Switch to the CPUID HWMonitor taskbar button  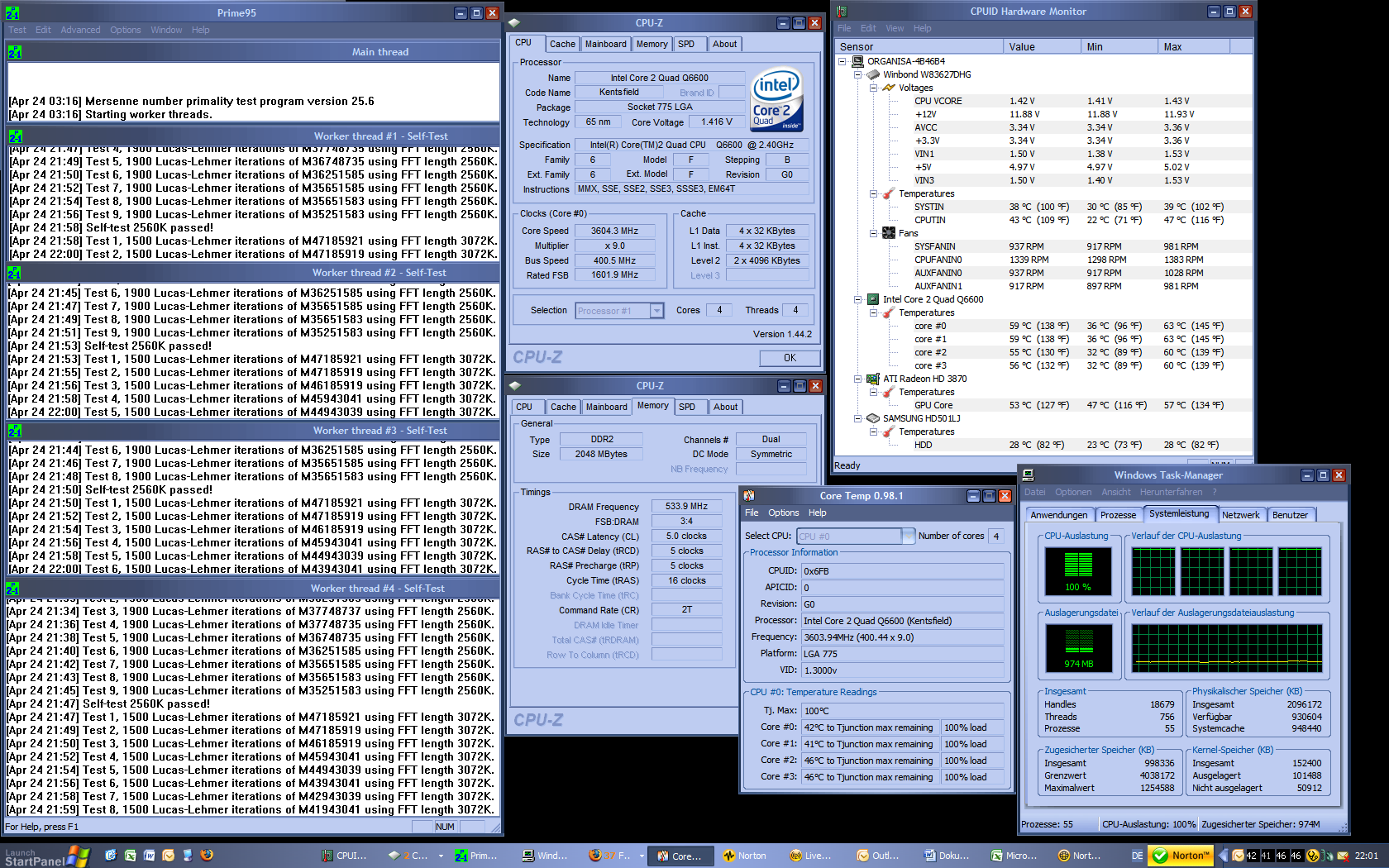346,856
